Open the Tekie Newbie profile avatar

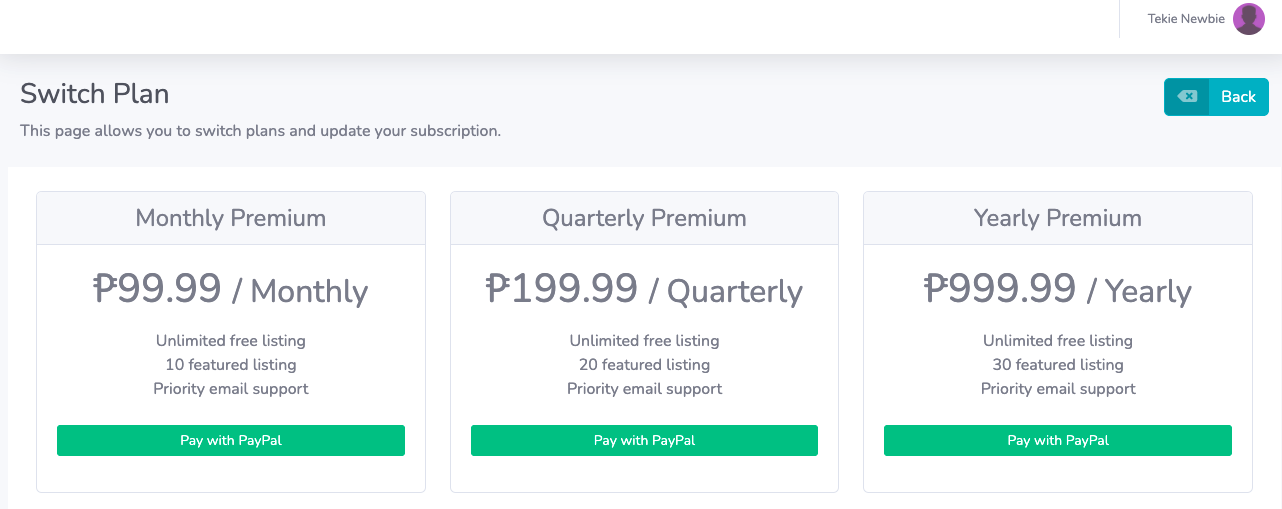pyautogui.click(x=1249, y=19)
